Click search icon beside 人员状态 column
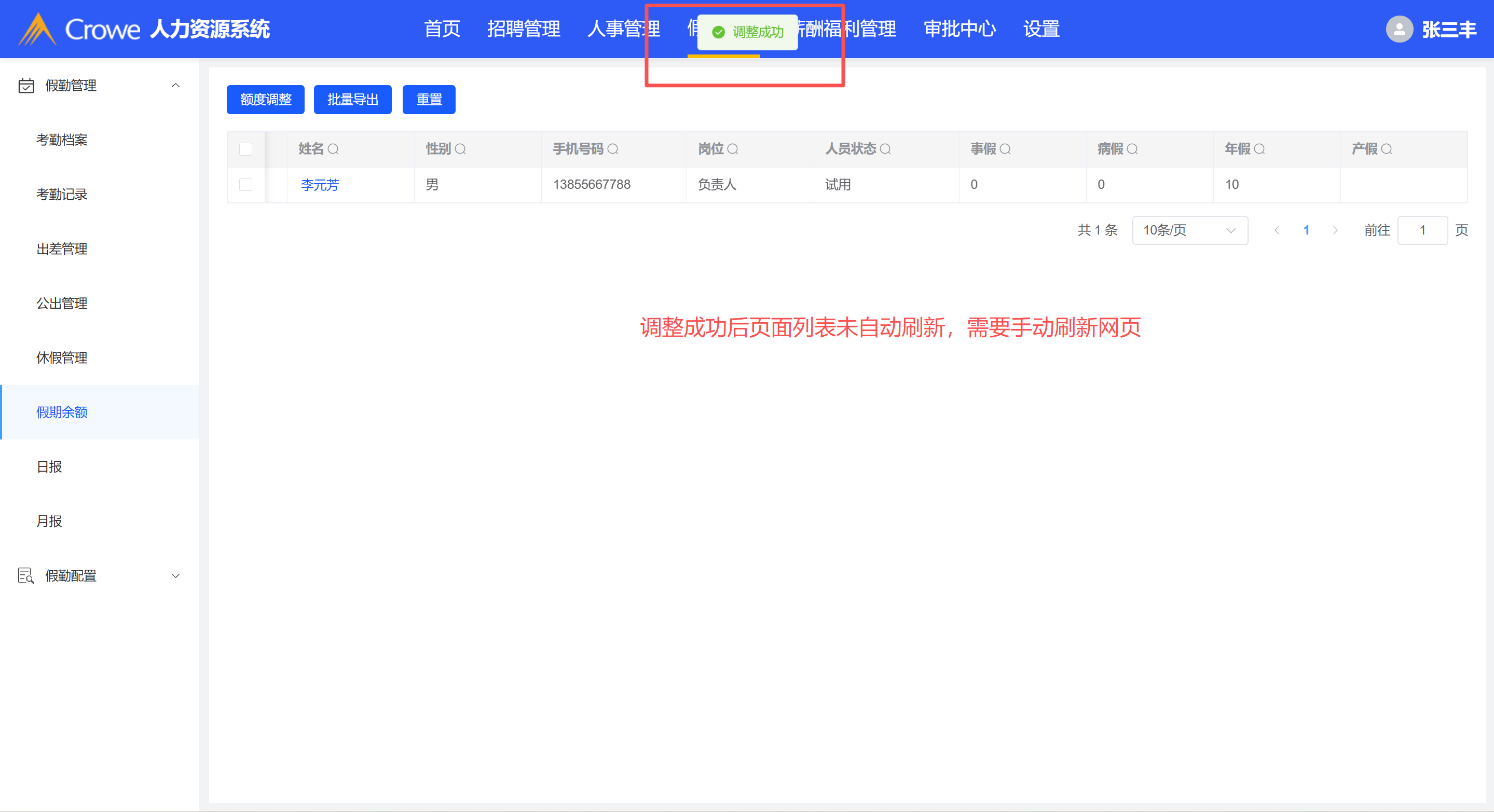The width and height of the screenshot is (1494, 812). coord(885,149)
